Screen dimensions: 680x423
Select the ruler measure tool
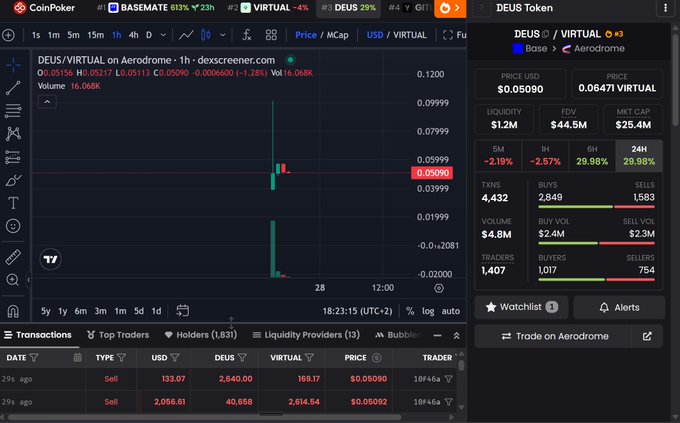[x=13, y=257]
